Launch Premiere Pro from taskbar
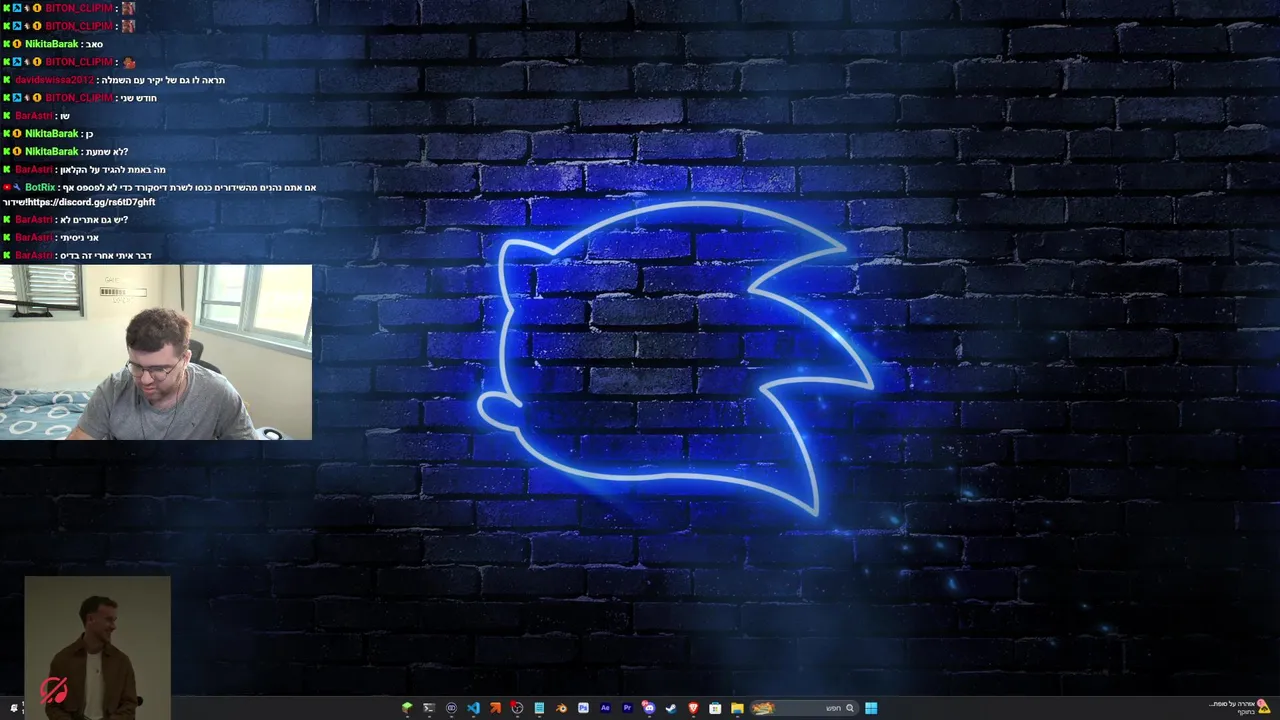This screenshot has width=1280, height=720. pyautogui.click(x=627, y=708)
